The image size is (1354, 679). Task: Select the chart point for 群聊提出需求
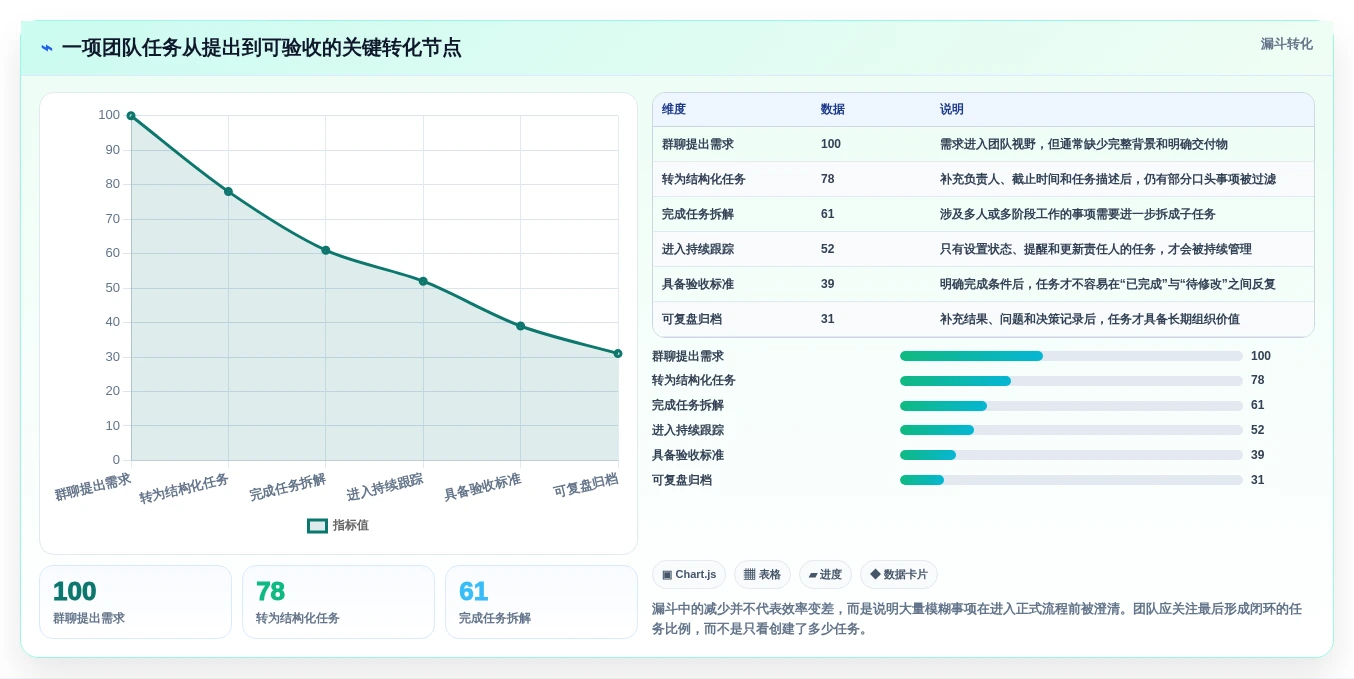coord(131,116)
